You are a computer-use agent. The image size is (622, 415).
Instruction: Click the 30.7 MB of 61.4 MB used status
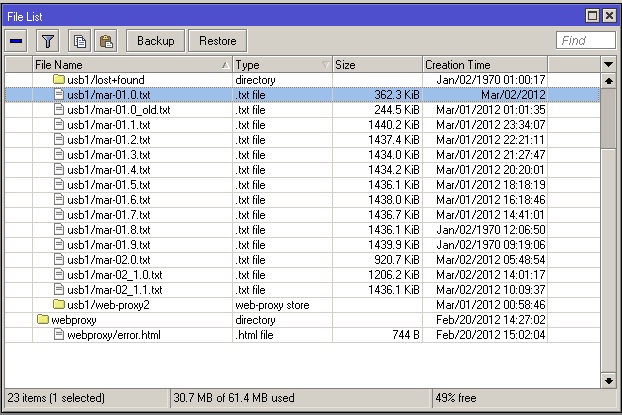234,398
